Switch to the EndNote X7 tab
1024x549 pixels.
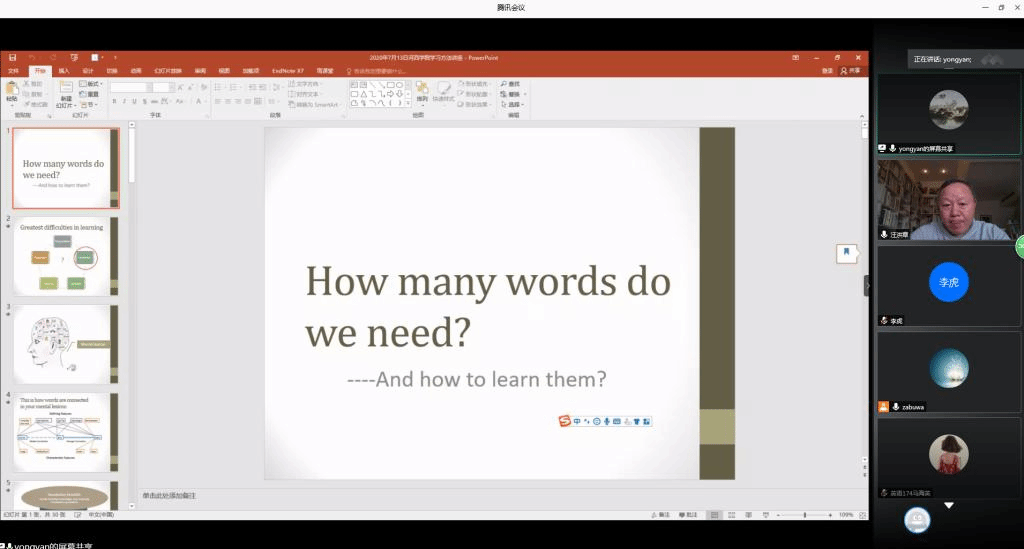pyautogui.click(x=287, y=71)
